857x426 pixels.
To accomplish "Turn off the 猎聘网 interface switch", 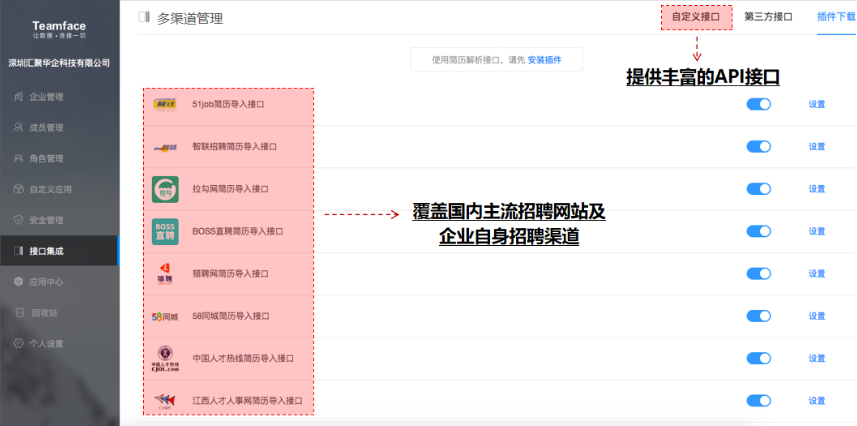I will [x=759, y=273].
